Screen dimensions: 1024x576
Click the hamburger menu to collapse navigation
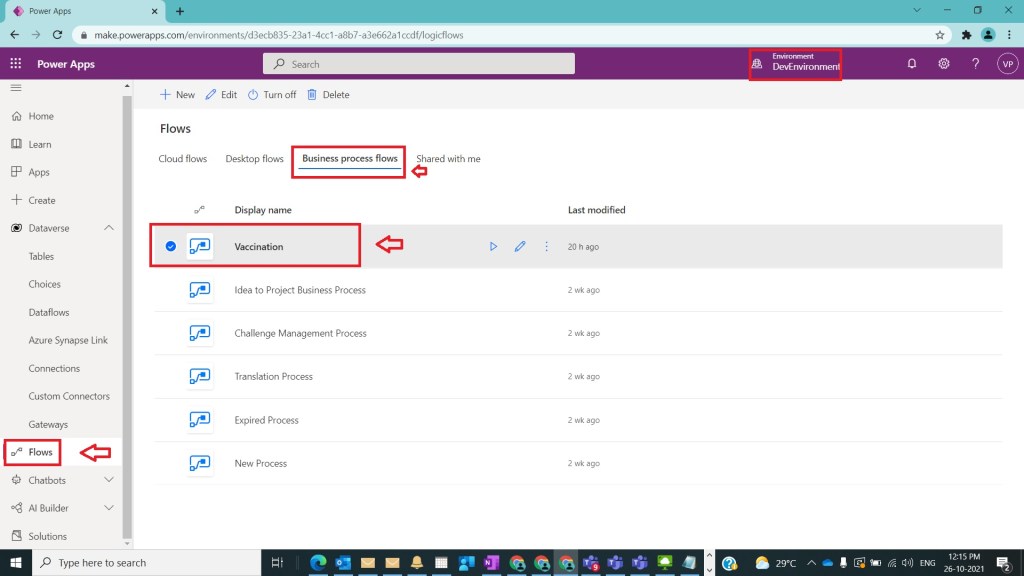click(x=16, y=88)
